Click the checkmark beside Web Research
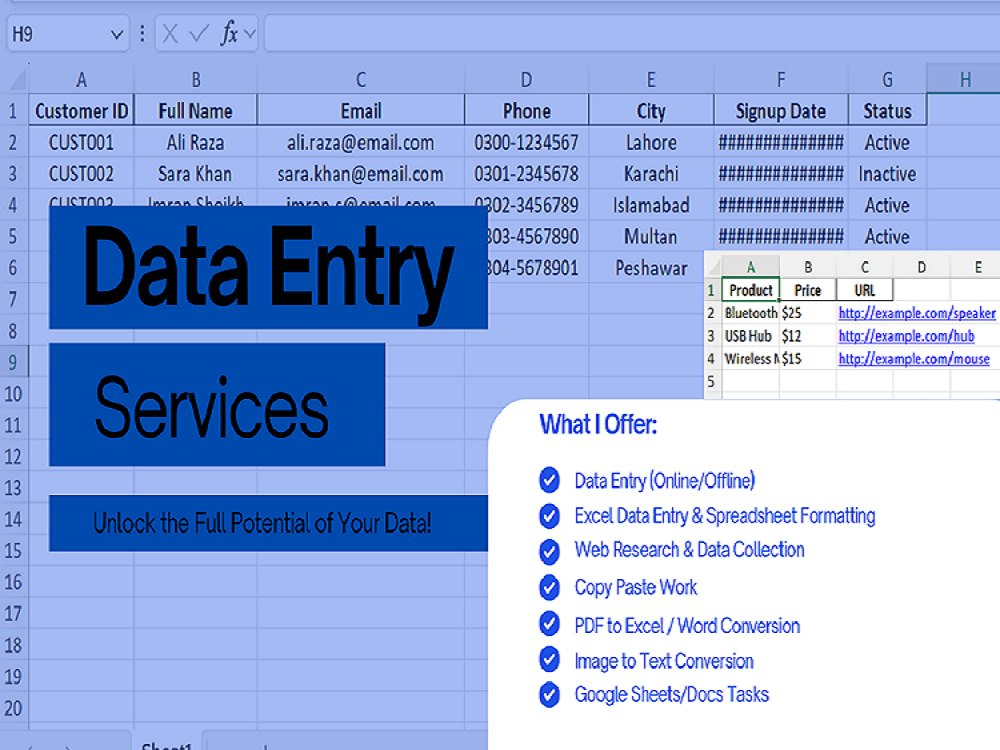 (x=549, y=551)
